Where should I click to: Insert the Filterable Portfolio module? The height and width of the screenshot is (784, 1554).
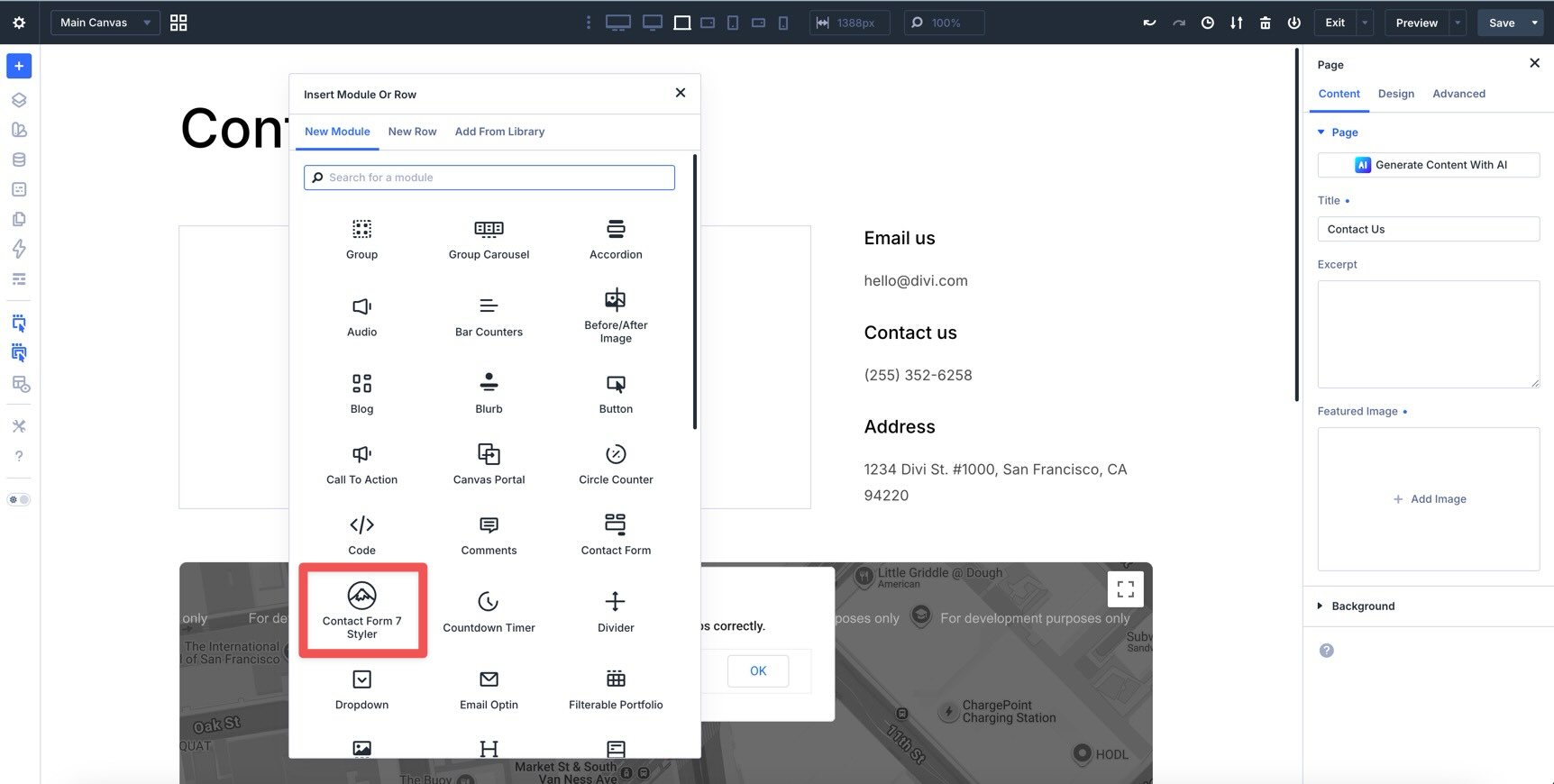pos(616,690)
